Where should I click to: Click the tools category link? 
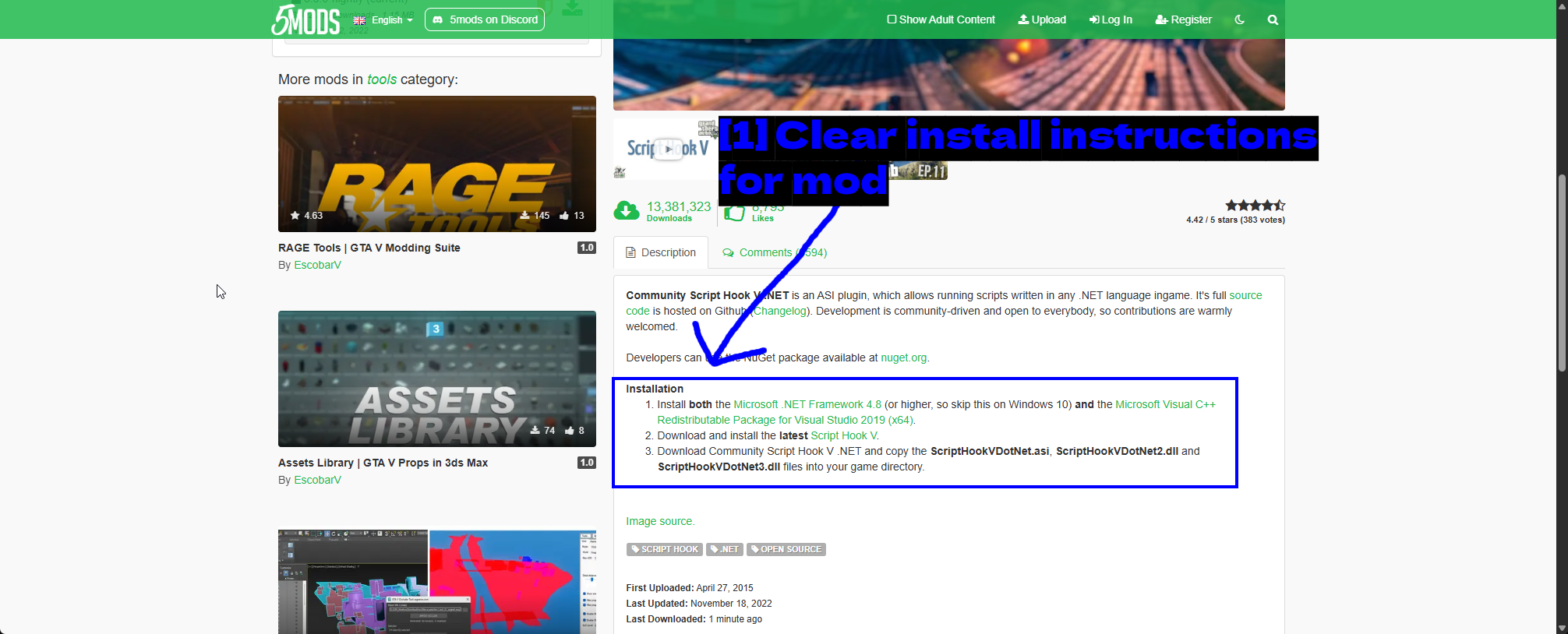(x=382, y=79)
